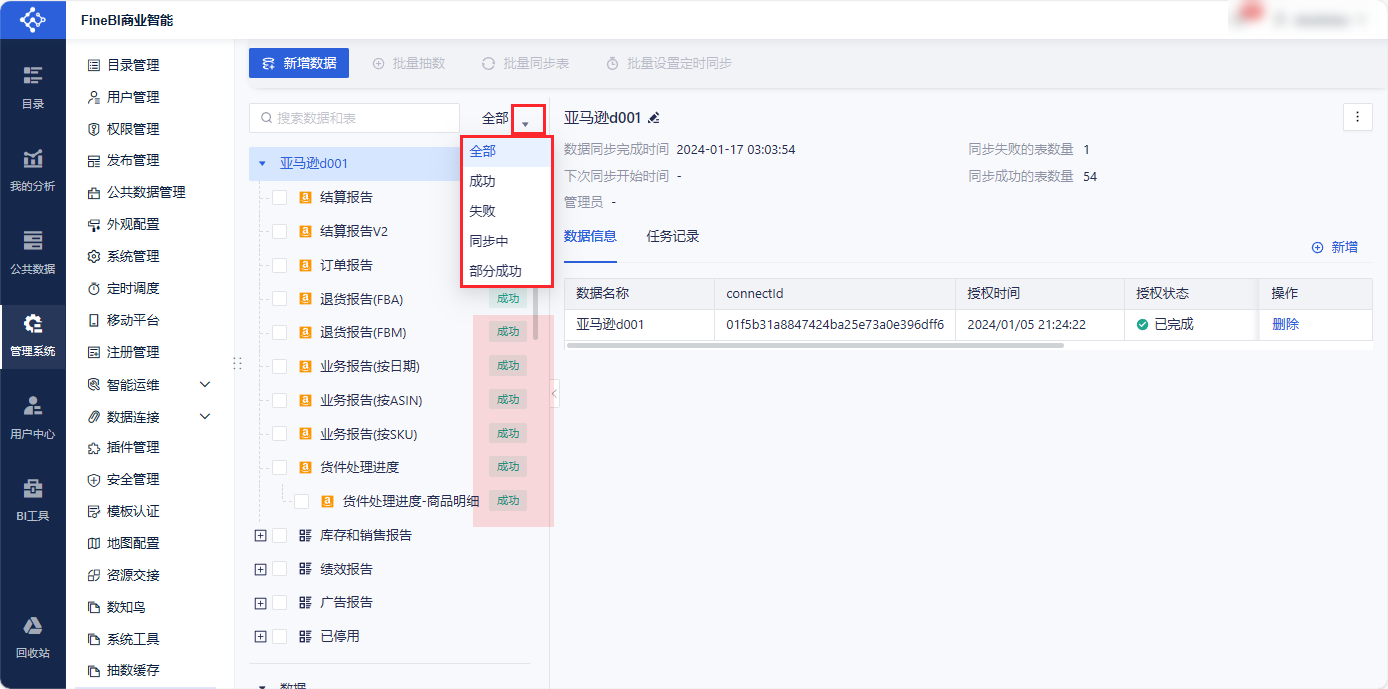Choose 成功 in the filter list
The width and height of the screenshot is (1388, 689).
(x=506, y=181)
